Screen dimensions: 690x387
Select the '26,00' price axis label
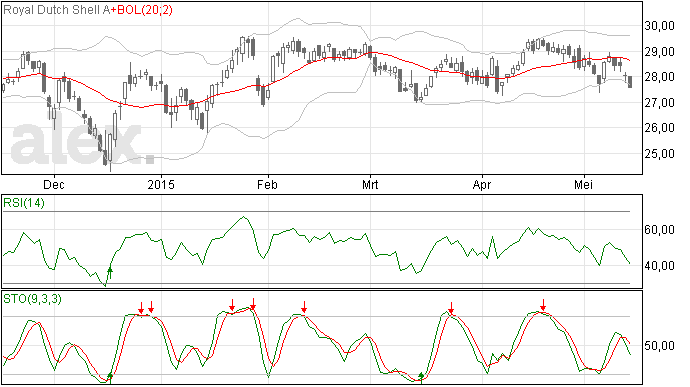[x=659, y=128]
